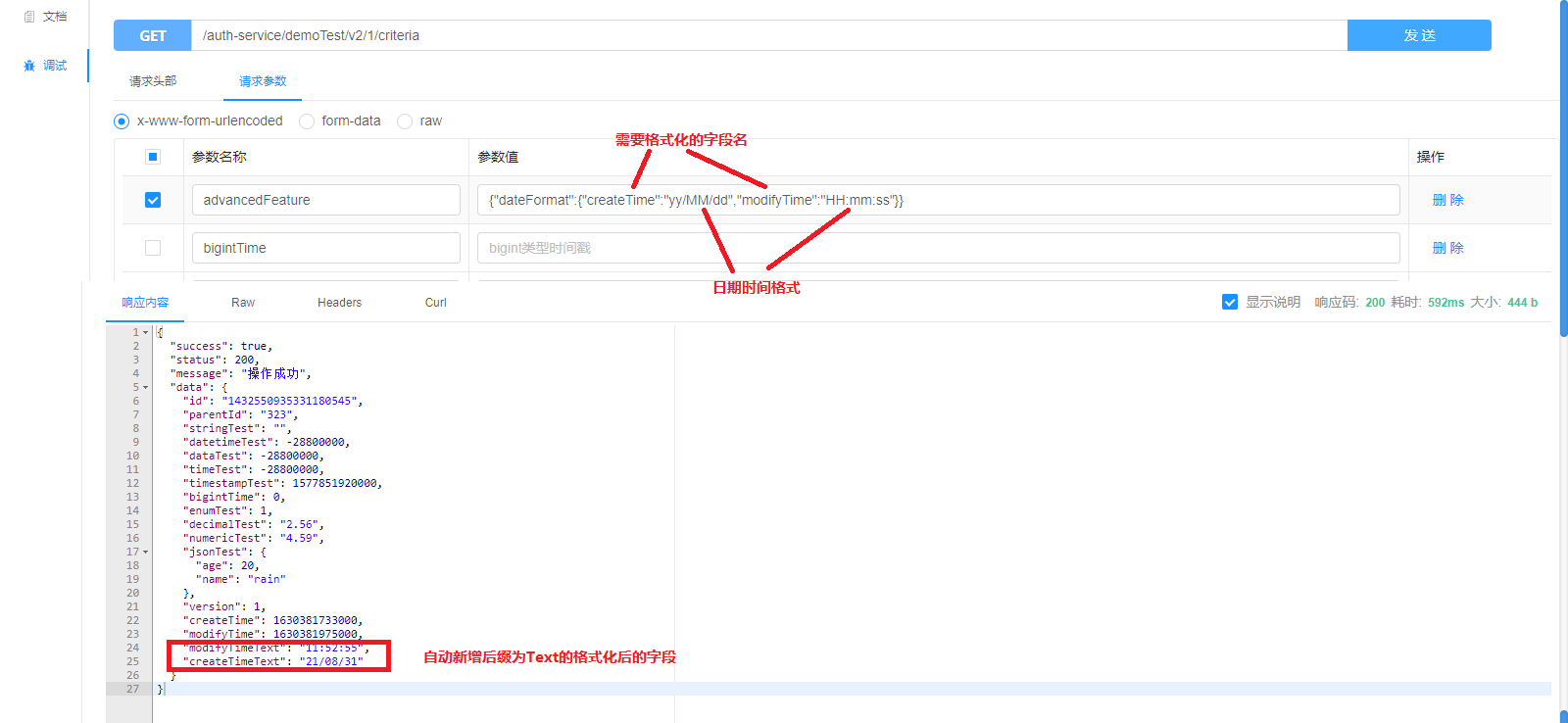Select the x-www-form-urlencoded radio option

[x=122, y=121]
